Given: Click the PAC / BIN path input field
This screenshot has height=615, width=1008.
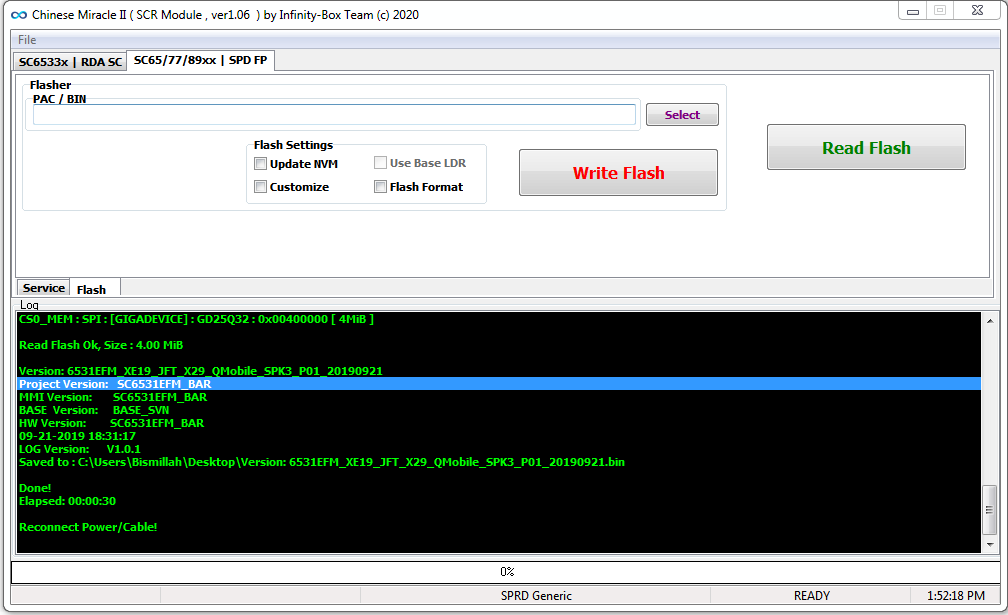Looking at the screenshot, I should click(334, 115).
